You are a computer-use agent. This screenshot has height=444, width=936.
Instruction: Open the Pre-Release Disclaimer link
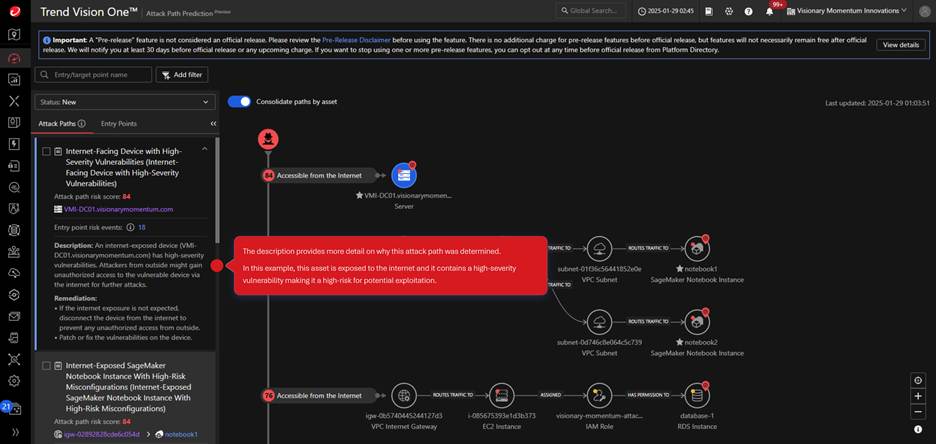coord(356,39)
